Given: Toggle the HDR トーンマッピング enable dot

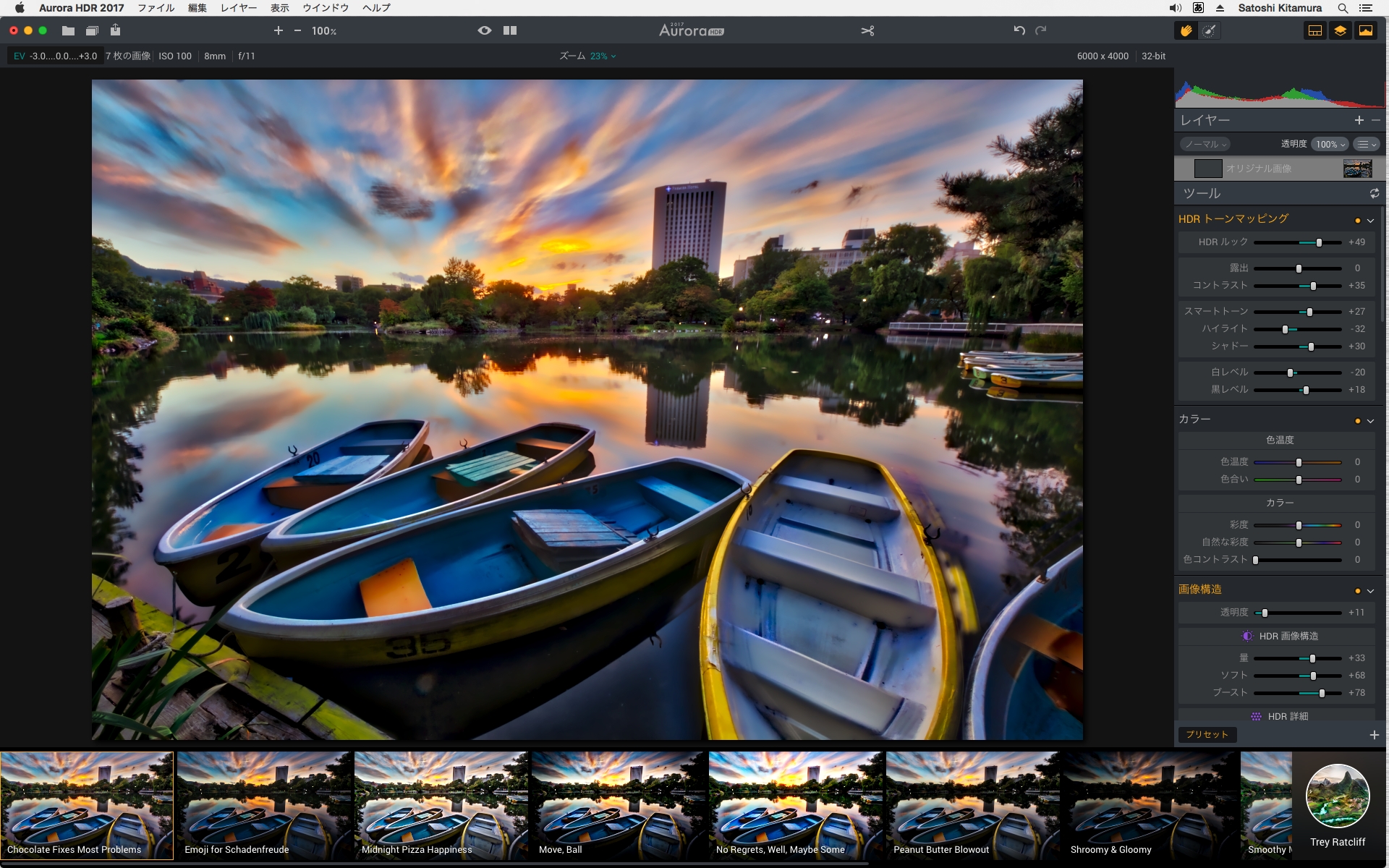Looking at the screenshot, I should pos(1357,221).
